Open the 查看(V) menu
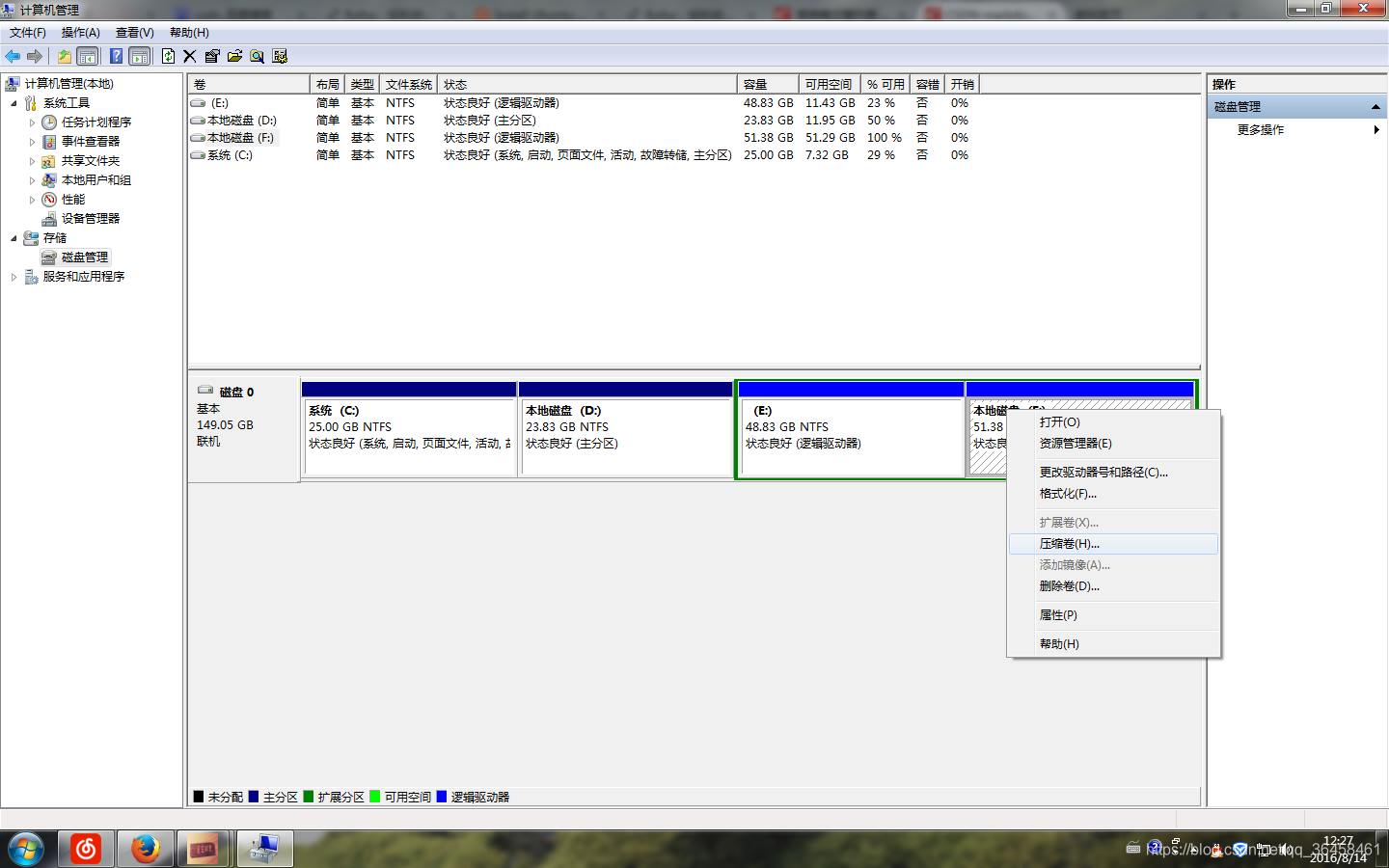1389x868 pixels. click(135, 33)
